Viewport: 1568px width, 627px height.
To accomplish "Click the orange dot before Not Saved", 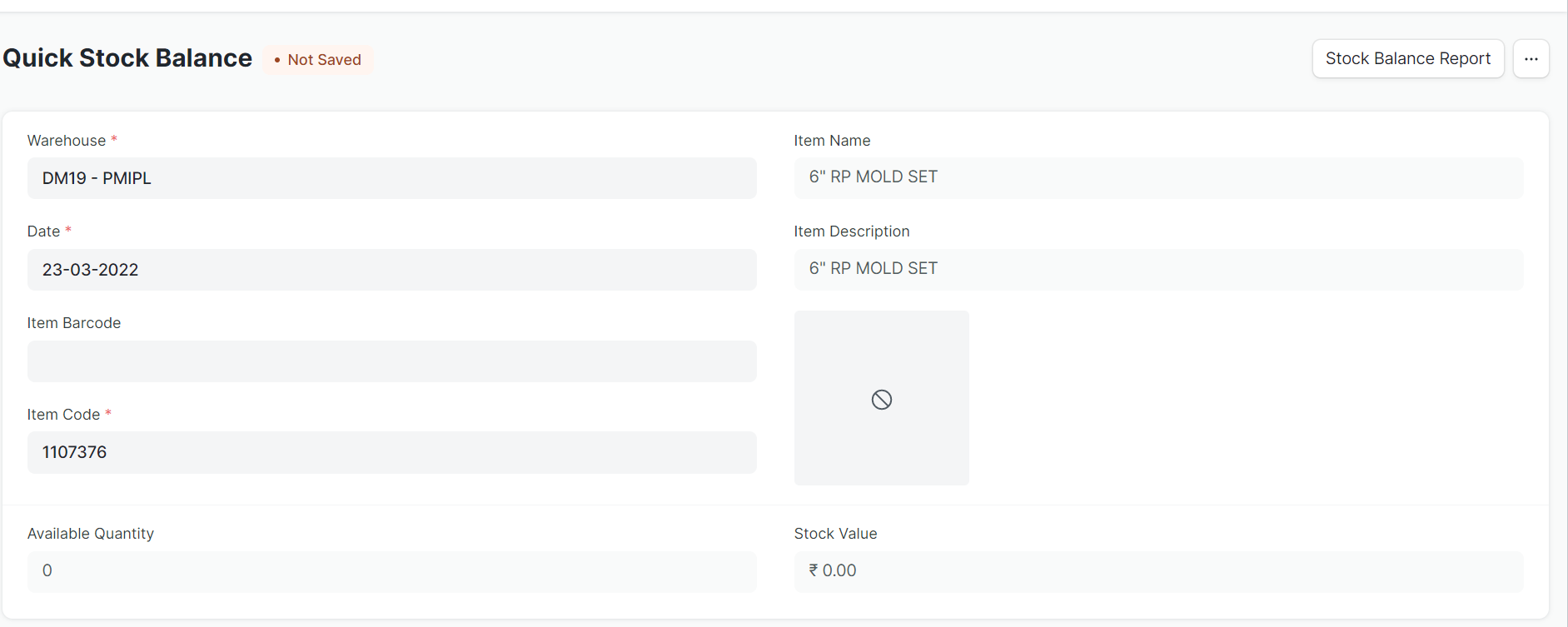I will pyautogui.click(x=276, y=60).
